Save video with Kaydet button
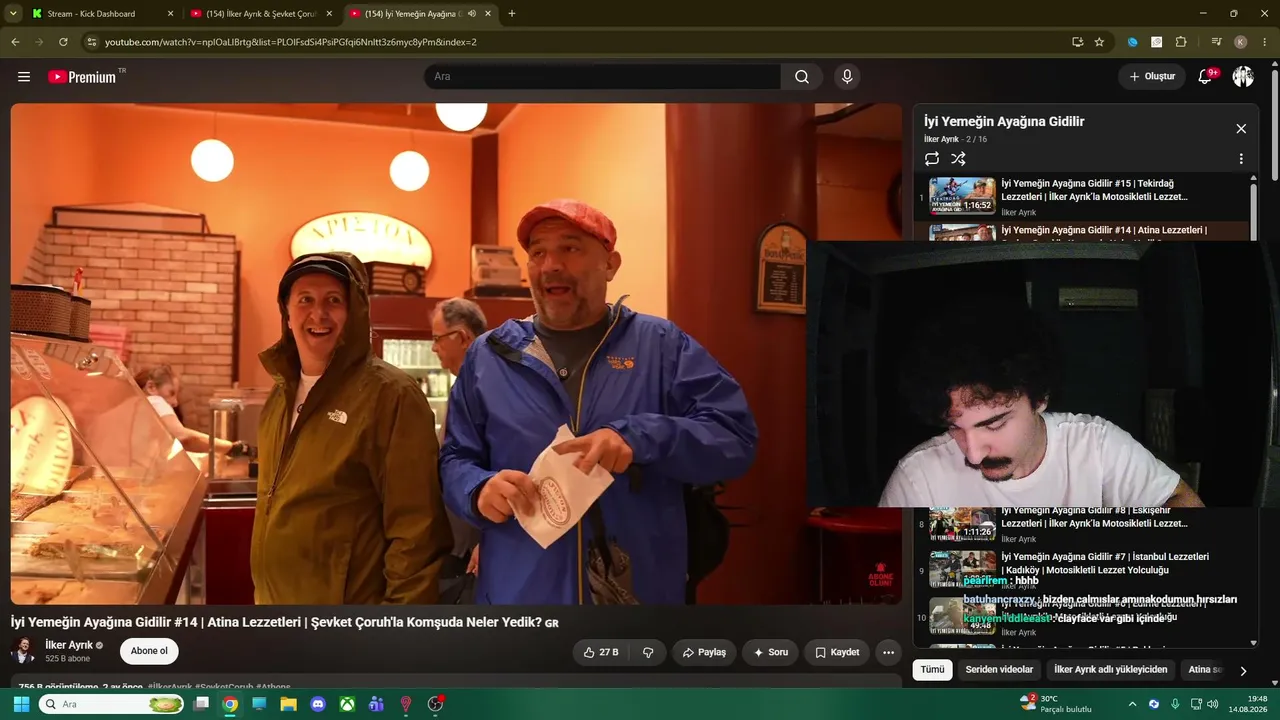1280x720 pixels. click(837, 652)
